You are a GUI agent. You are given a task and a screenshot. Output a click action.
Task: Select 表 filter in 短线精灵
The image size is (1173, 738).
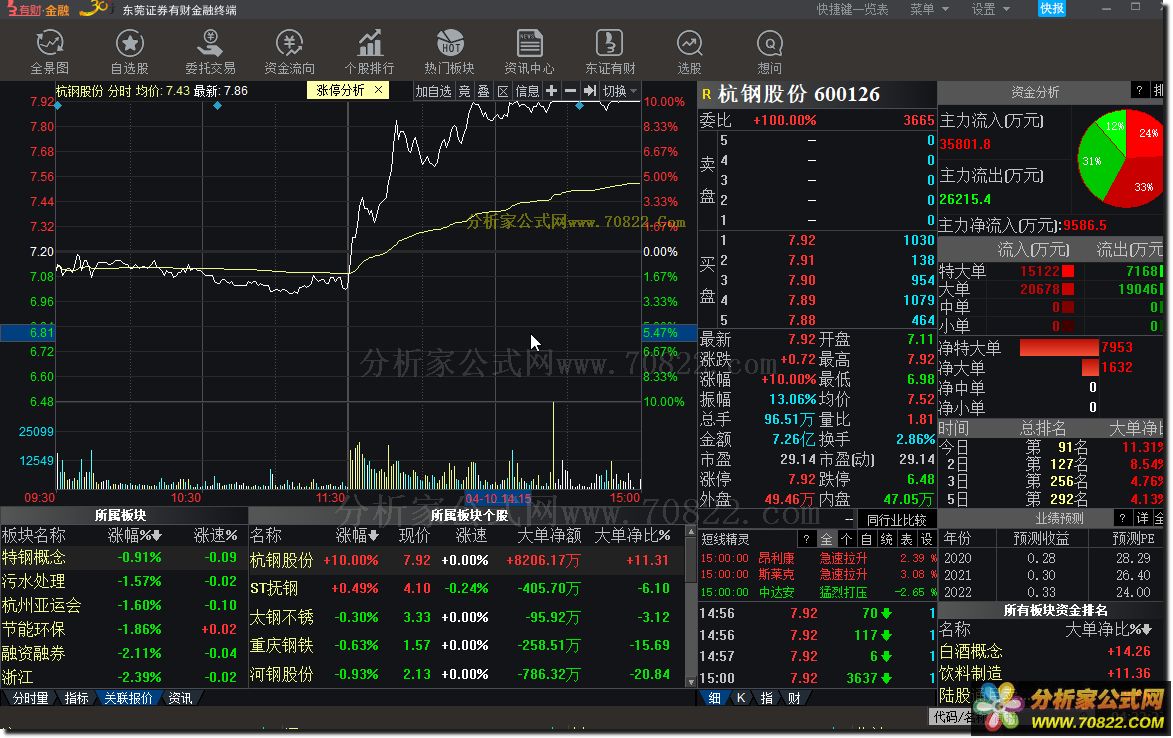click(907, 539)
